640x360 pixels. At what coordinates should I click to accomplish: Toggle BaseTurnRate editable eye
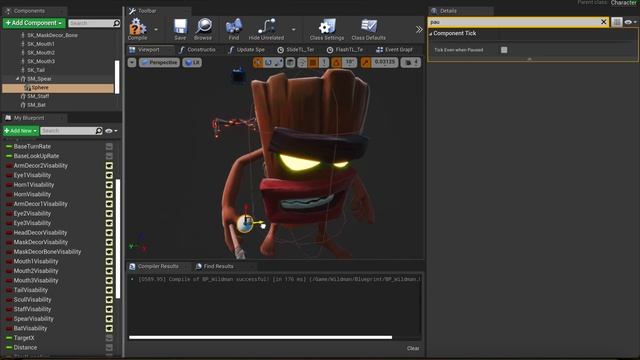pos(109,146)
